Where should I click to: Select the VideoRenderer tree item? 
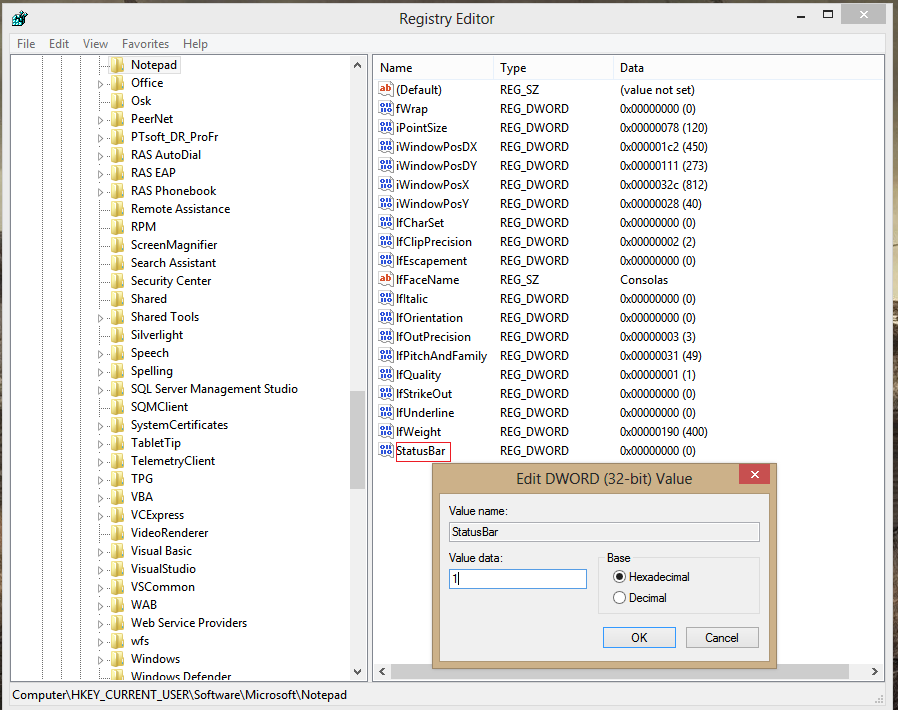point(170,533)
